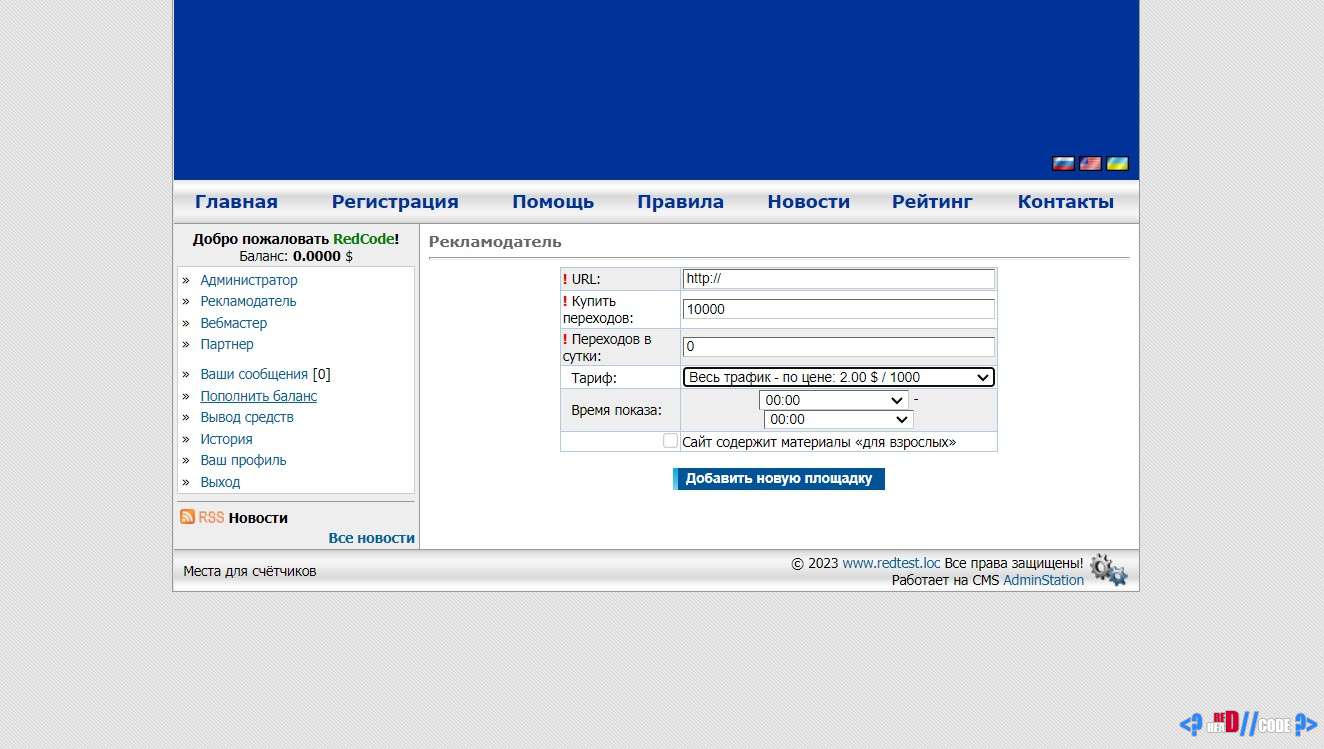Image resolution: width=1324 pixels, height=749 pixels.
Task: Open the Главная menu item
Action: point(236,202)
